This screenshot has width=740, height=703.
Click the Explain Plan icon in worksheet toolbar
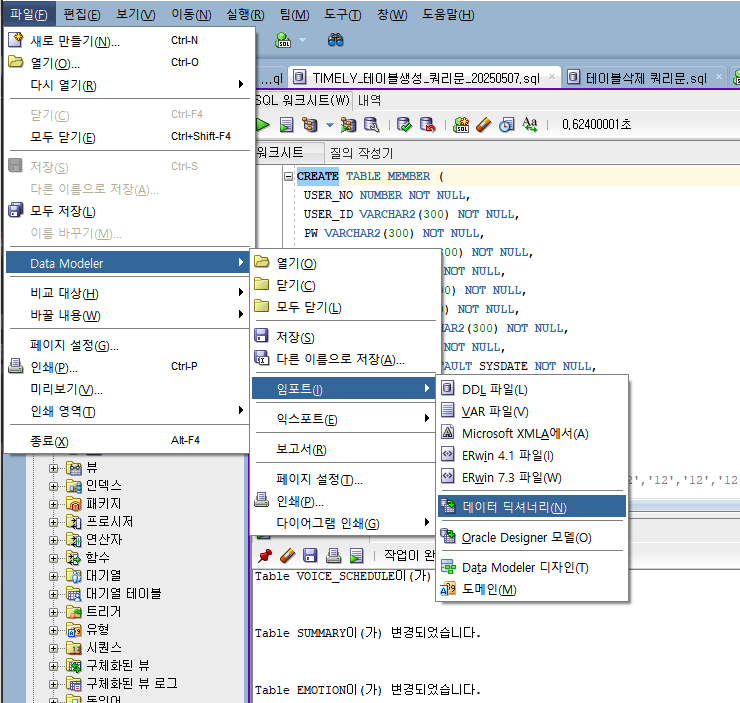point(310,125)
